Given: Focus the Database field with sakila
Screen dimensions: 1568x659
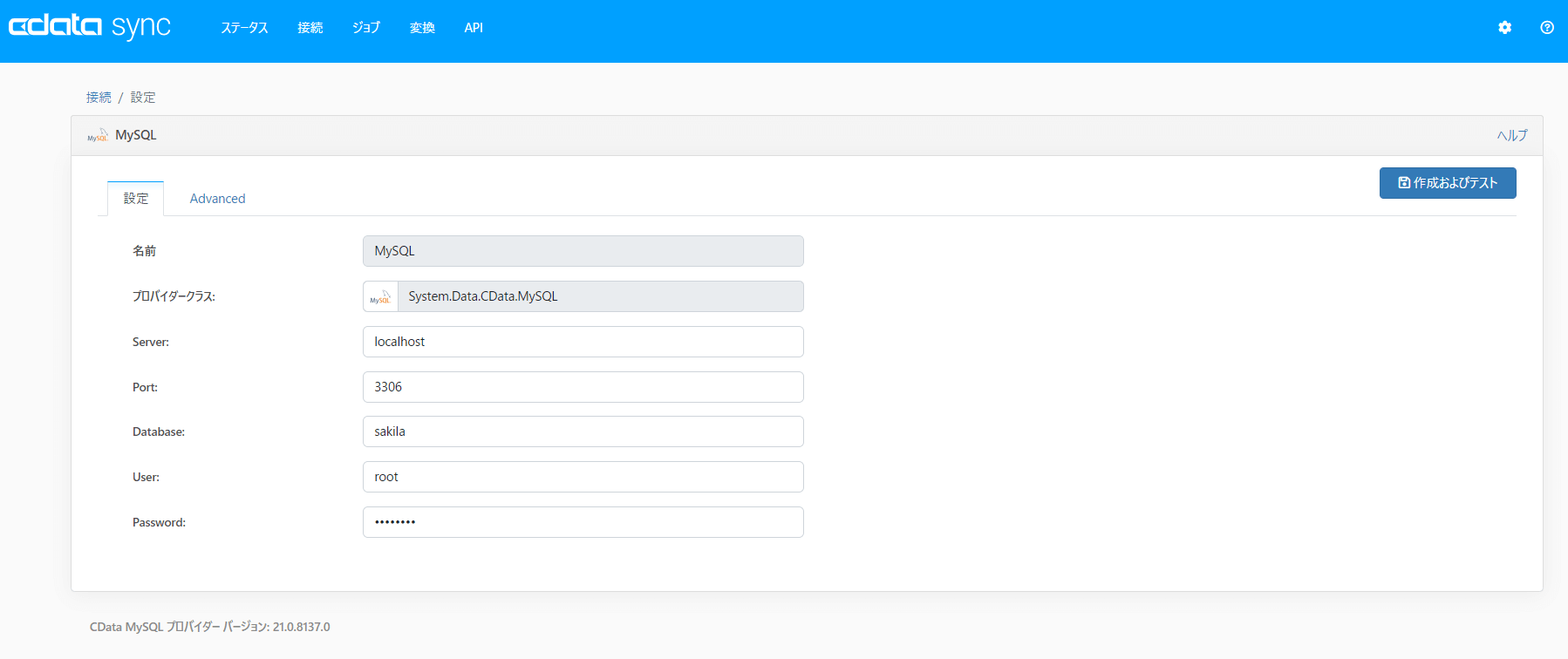Looking at the screenshot, I should (x=583, y=431).
